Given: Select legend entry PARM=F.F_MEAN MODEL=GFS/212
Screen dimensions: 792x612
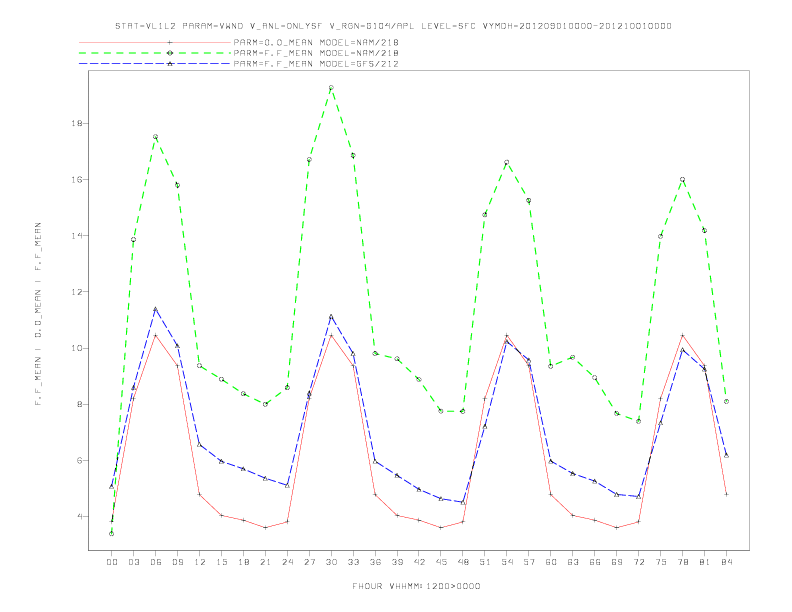Looking at the screenshot, I should click(x=316, y=64).
